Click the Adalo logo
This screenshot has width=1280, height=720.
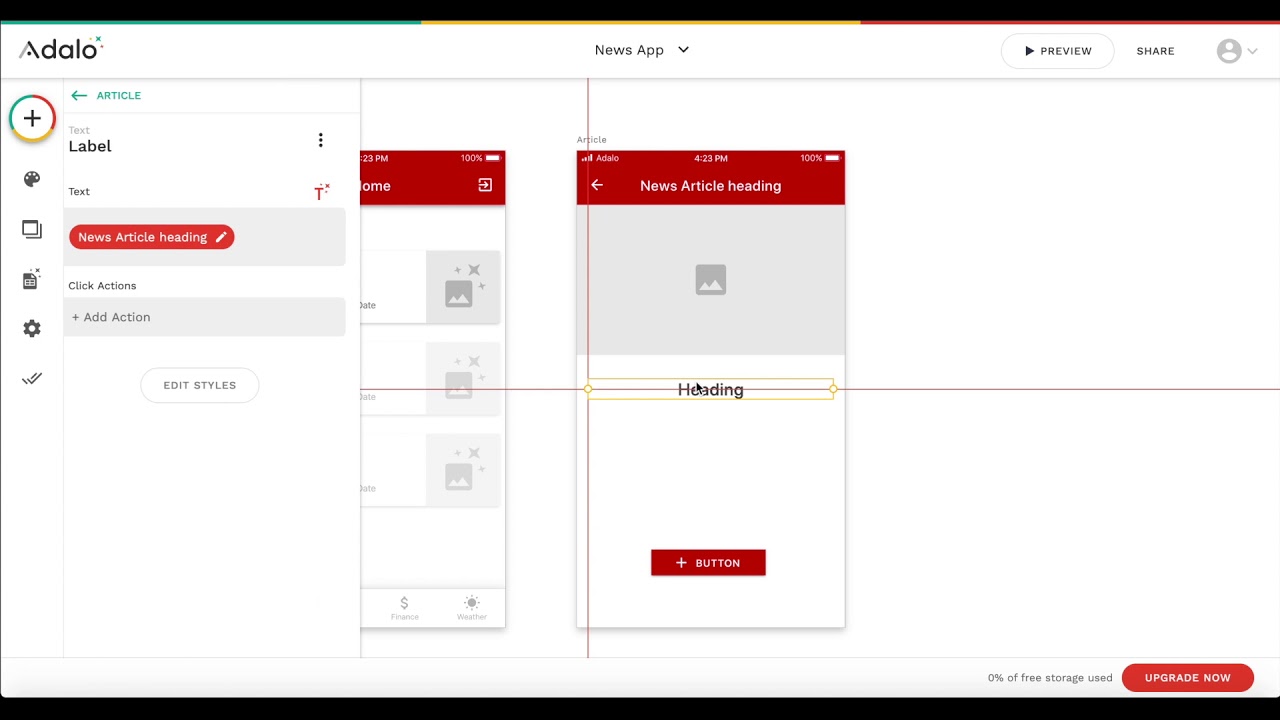coord(60,48)
